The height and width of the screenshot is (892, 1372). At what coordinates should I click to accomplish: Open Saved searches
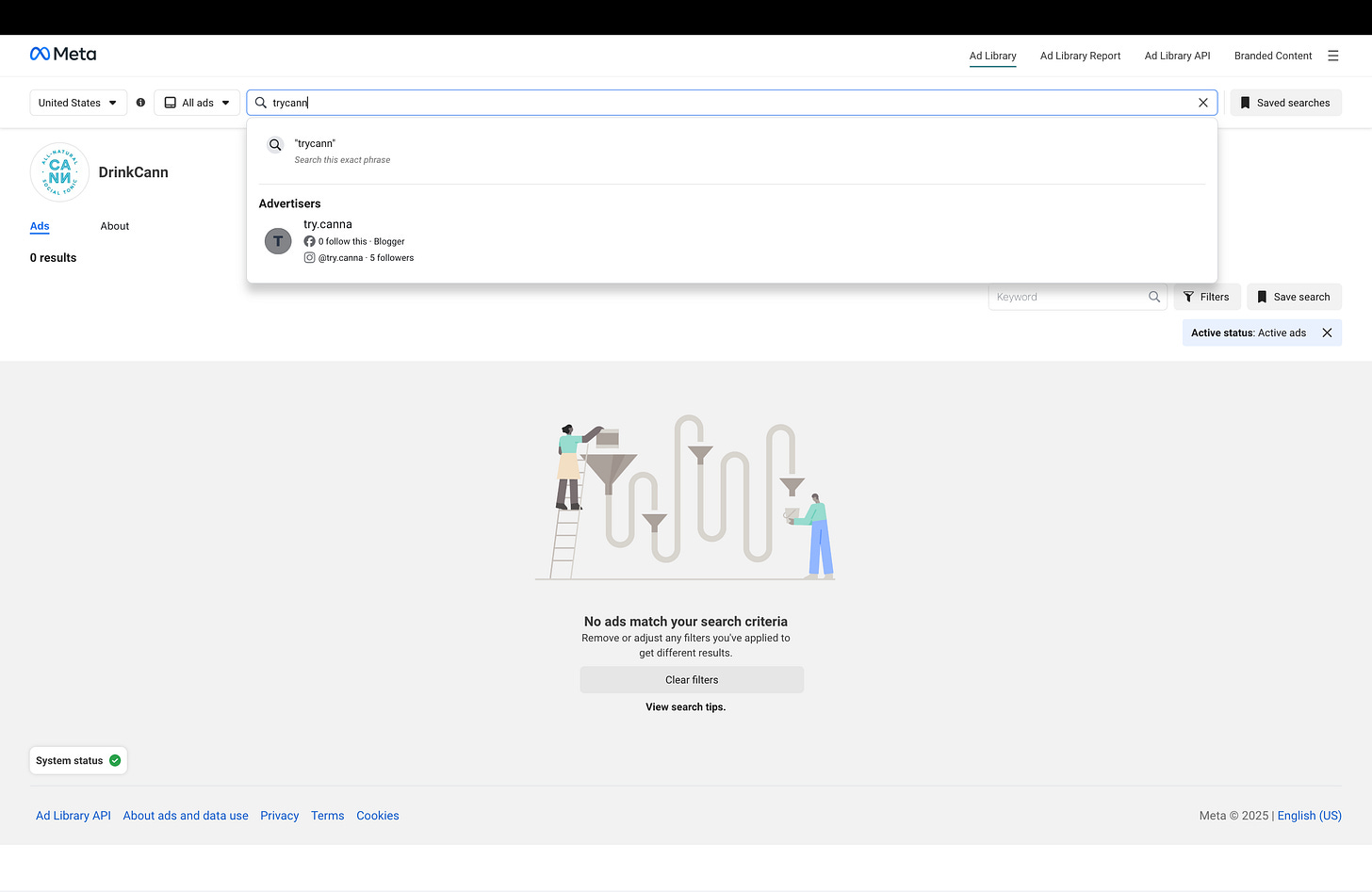[1285, 103]
